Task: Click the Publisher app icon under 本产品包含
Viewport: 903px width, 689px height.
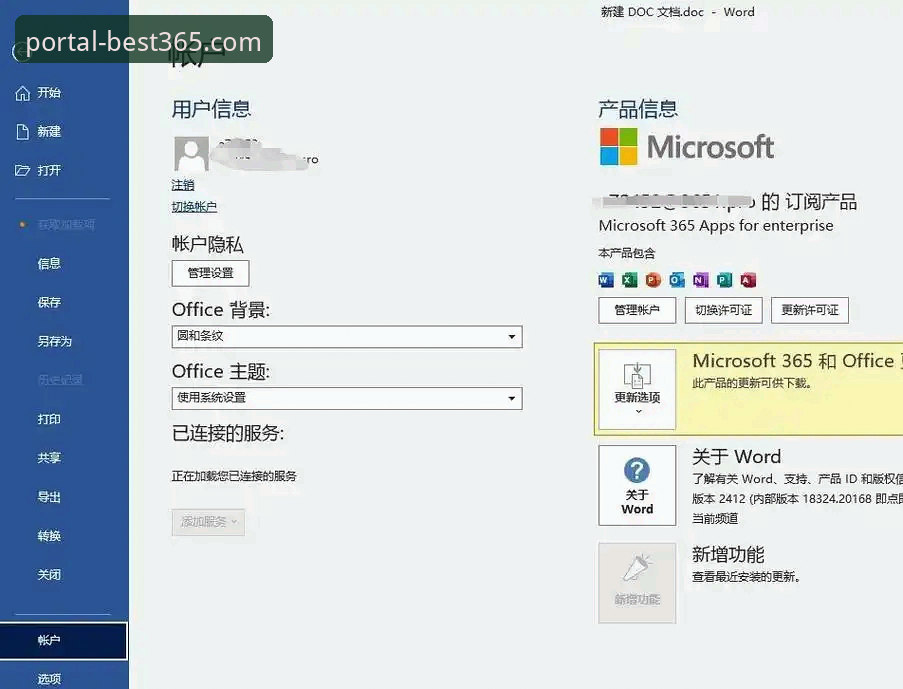Action: coord(724,280)
